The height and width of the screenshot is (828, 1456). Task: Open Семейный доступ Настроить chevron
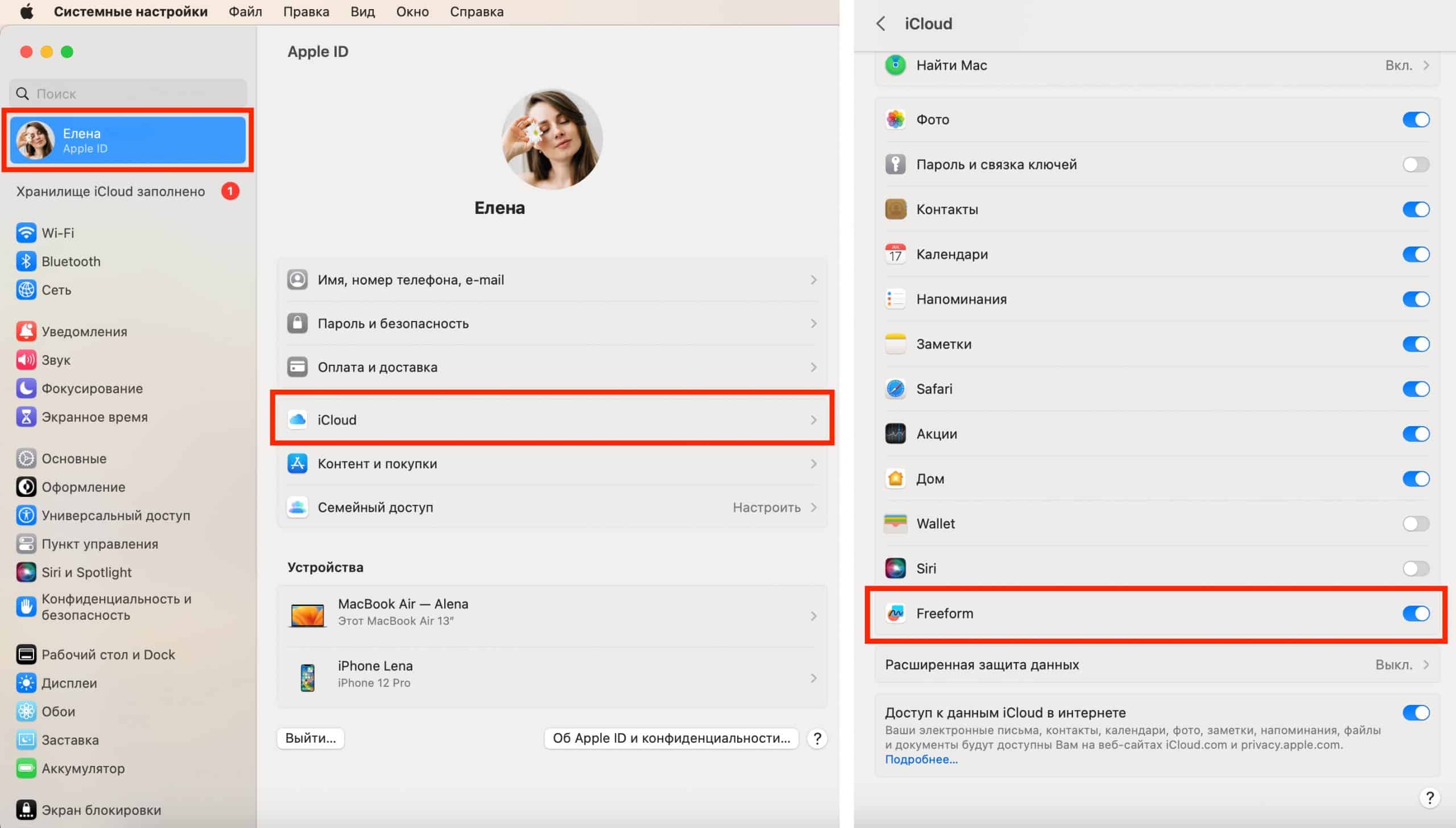(813, 507)
